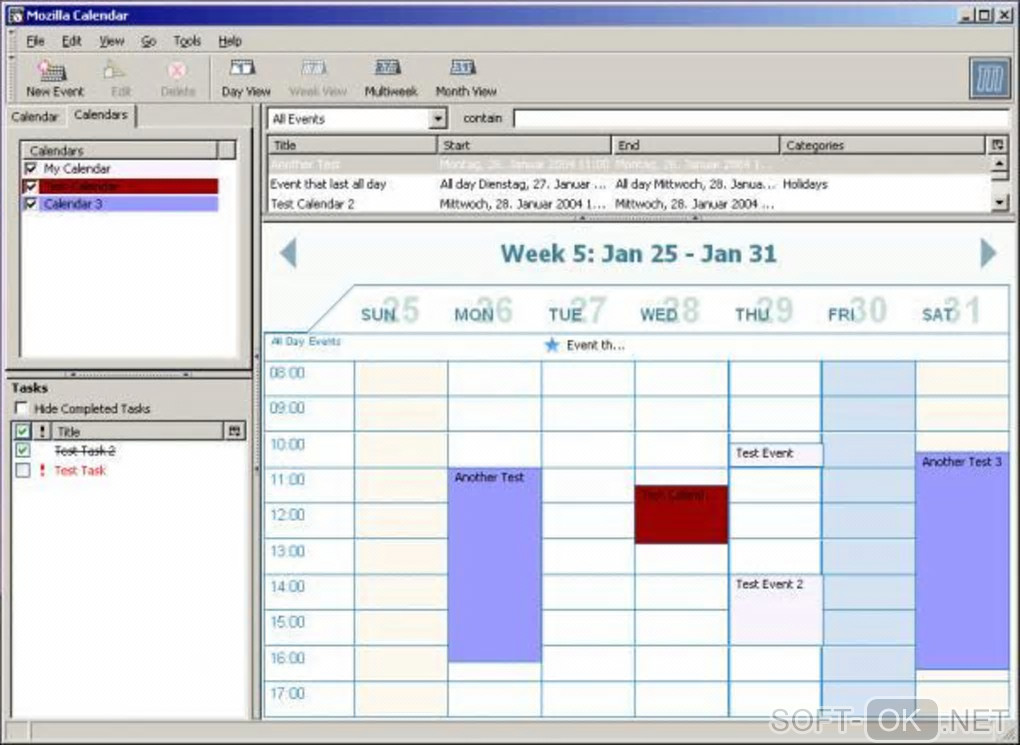This screenshot has width=1020, height=745.
Task: Click the star icon of all-day event
Action: (552, 345)
